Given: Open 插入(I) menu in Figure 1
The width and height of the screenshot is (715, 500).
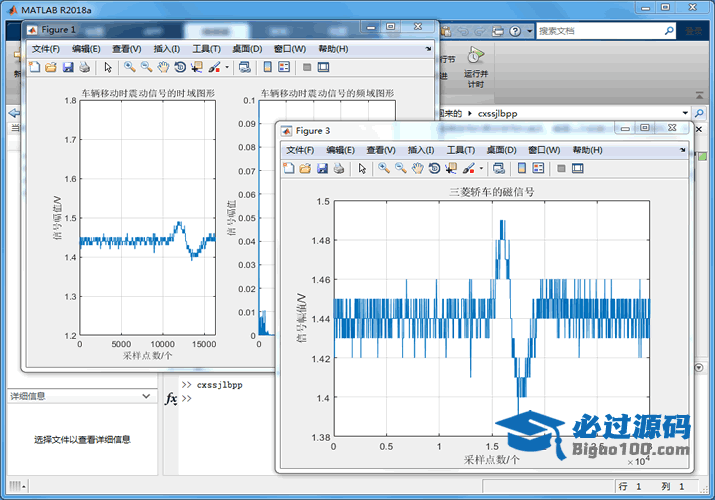Looking at the screenshot, I should (166, 49).
